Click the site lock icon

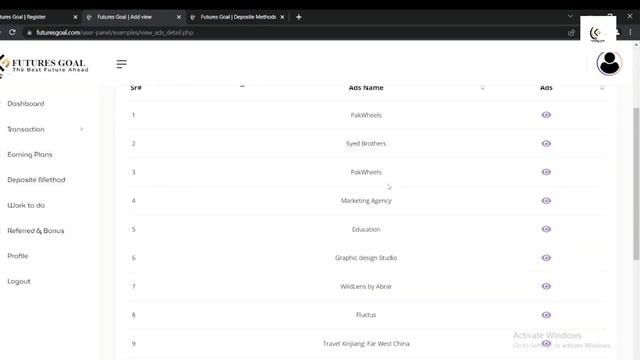point(29,33)
